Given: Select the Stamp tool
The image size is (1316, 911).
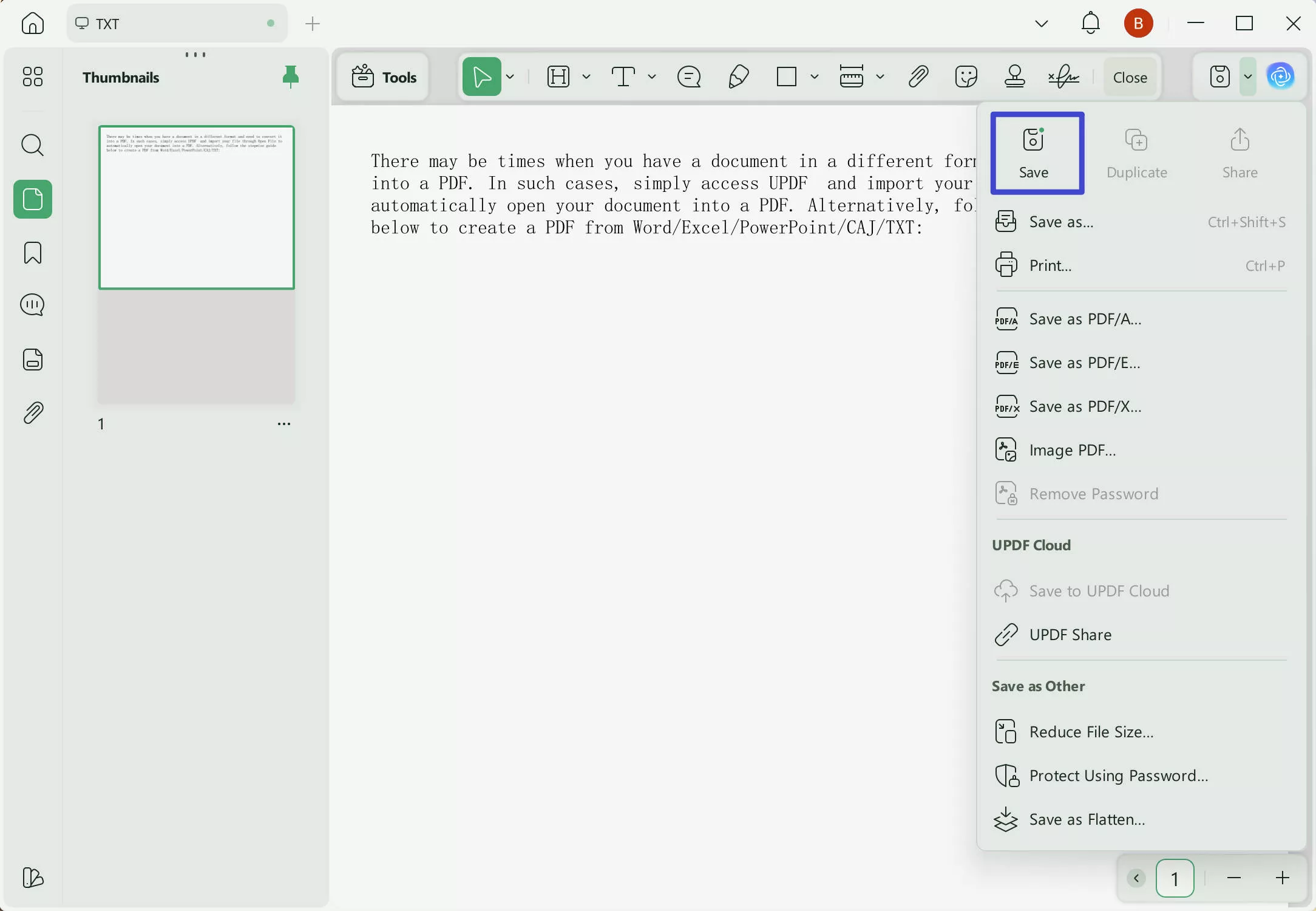Looking at the screenshot, I should coord(1013,77).
